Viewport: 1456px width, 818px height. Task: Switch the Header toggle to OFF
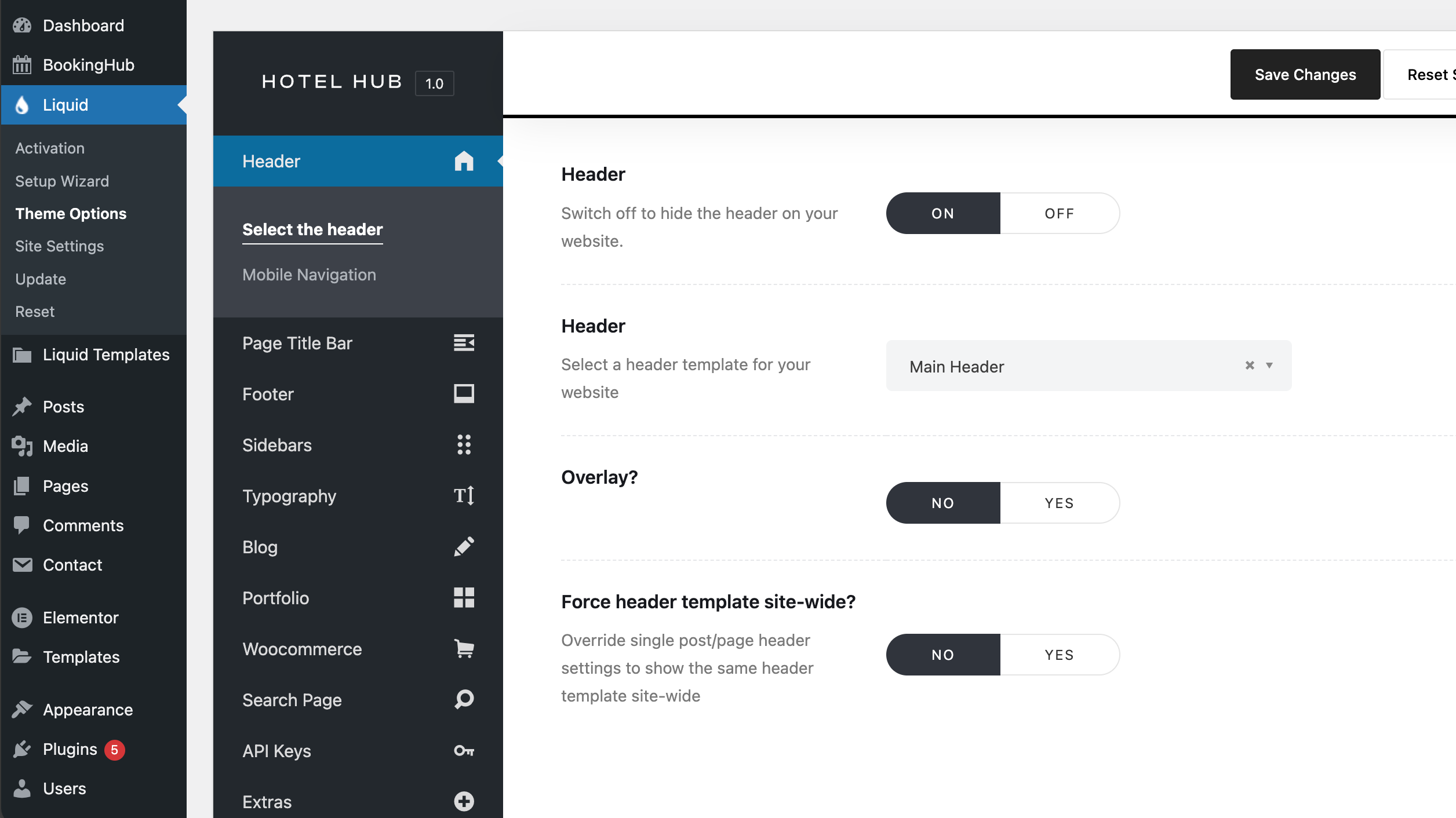click(1059, 214)
